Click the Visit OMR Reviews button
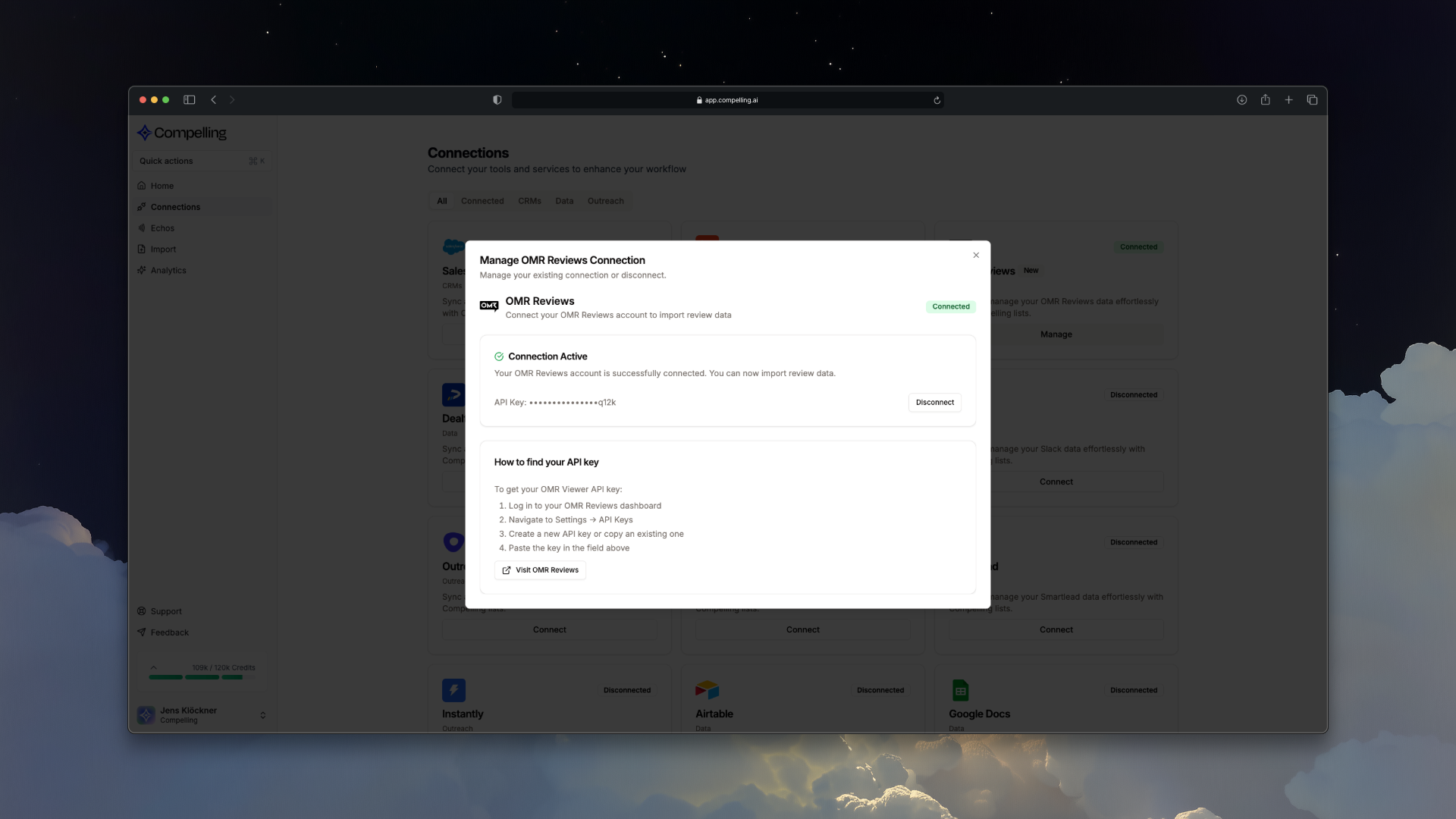This screenshot has height=819, width=1456. 540,570
